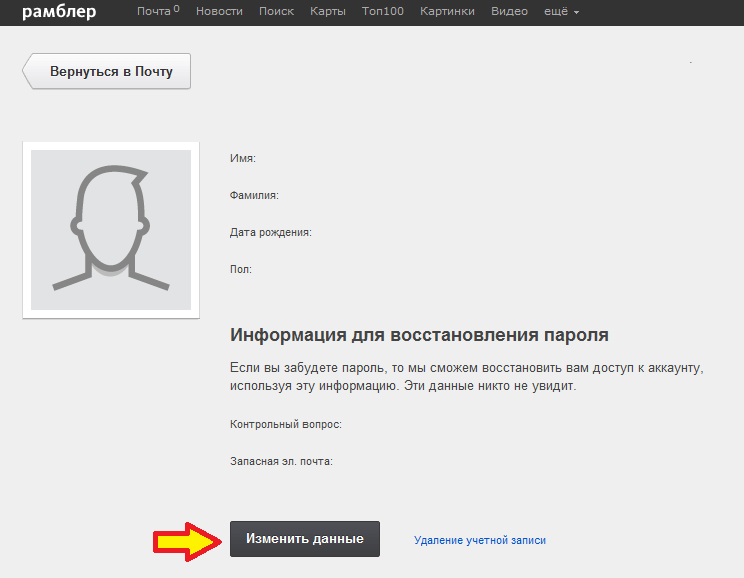
Task: Open the Удаление учетной записи link
Action: (x=480, y=540)
